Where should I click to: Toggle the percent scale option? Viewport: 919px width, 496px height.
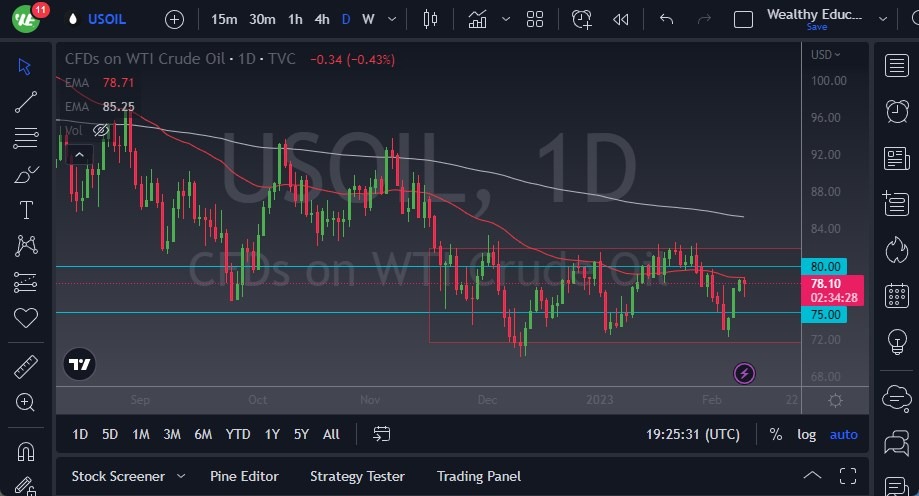776,434
